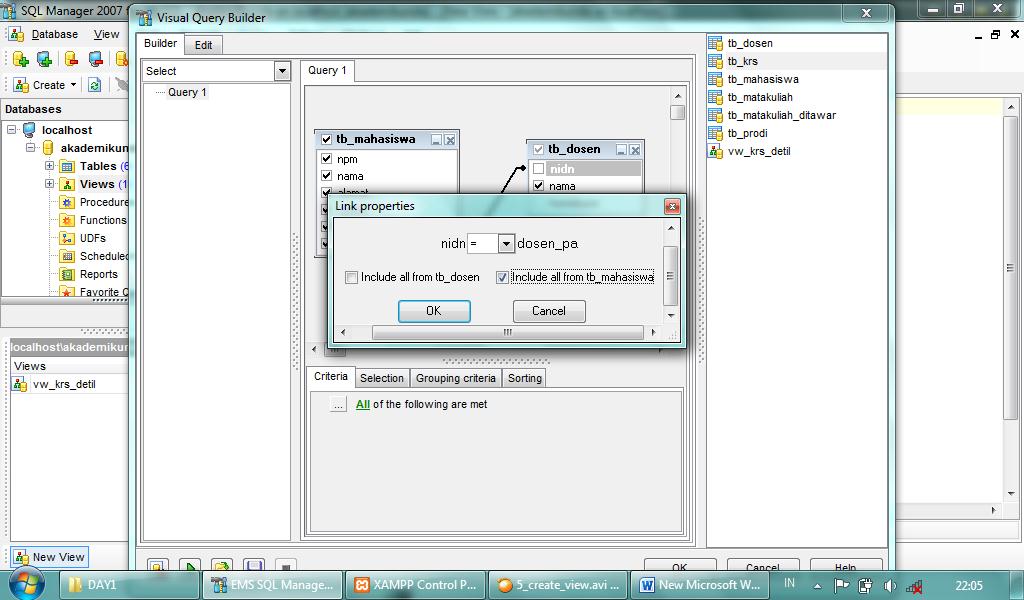Screen dimensions: 1024x600
Task: Uncheck npm field in tb_mahasiswa
Action: tap(327, 159)
